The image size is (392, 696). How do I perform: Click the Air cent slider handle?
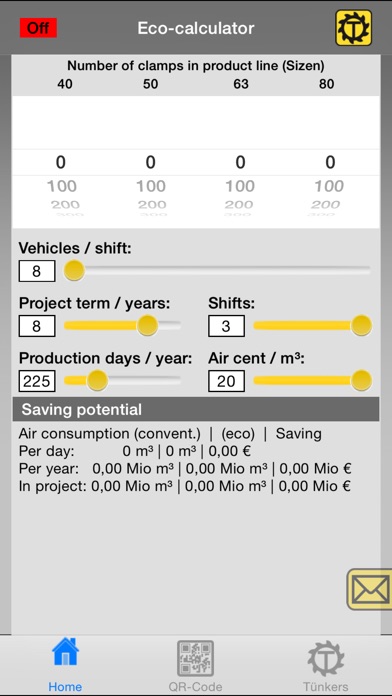[361, 380]
